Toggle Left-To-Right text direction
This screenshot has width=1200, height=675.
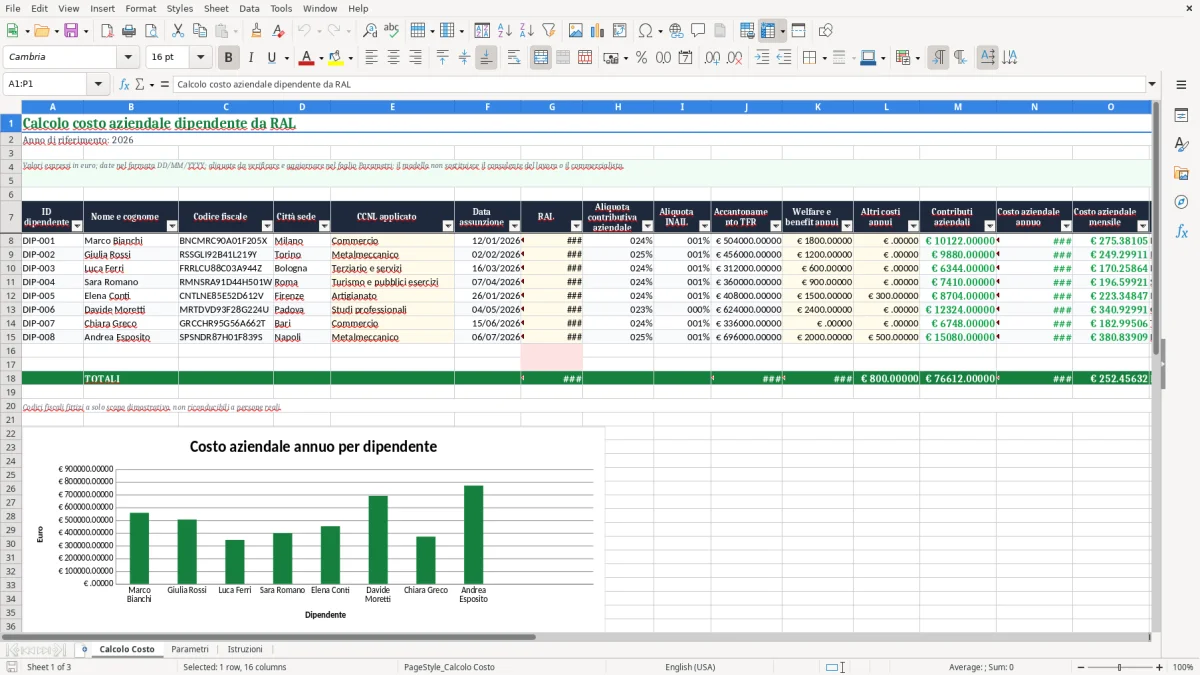[938, 58]
